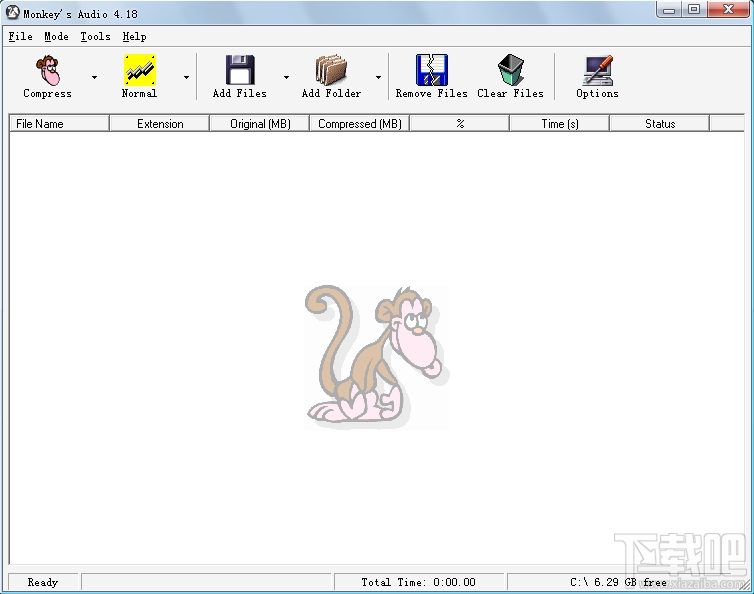Sort by the Original (MB) column header

tap(260, 124)
